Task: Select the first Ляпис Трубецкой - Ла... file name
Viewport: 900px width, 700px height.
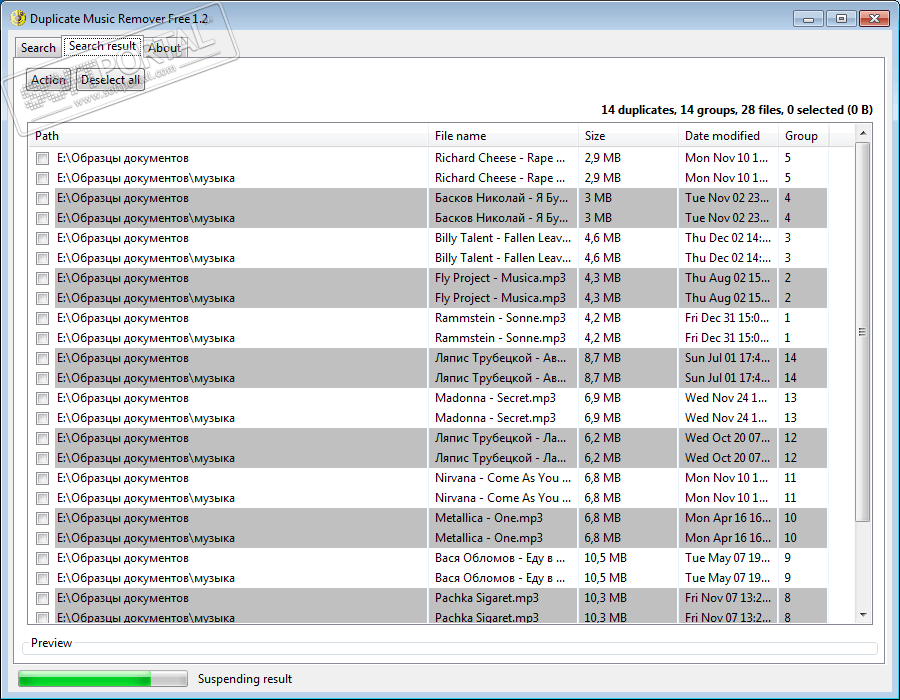Action: pos(501,438)
